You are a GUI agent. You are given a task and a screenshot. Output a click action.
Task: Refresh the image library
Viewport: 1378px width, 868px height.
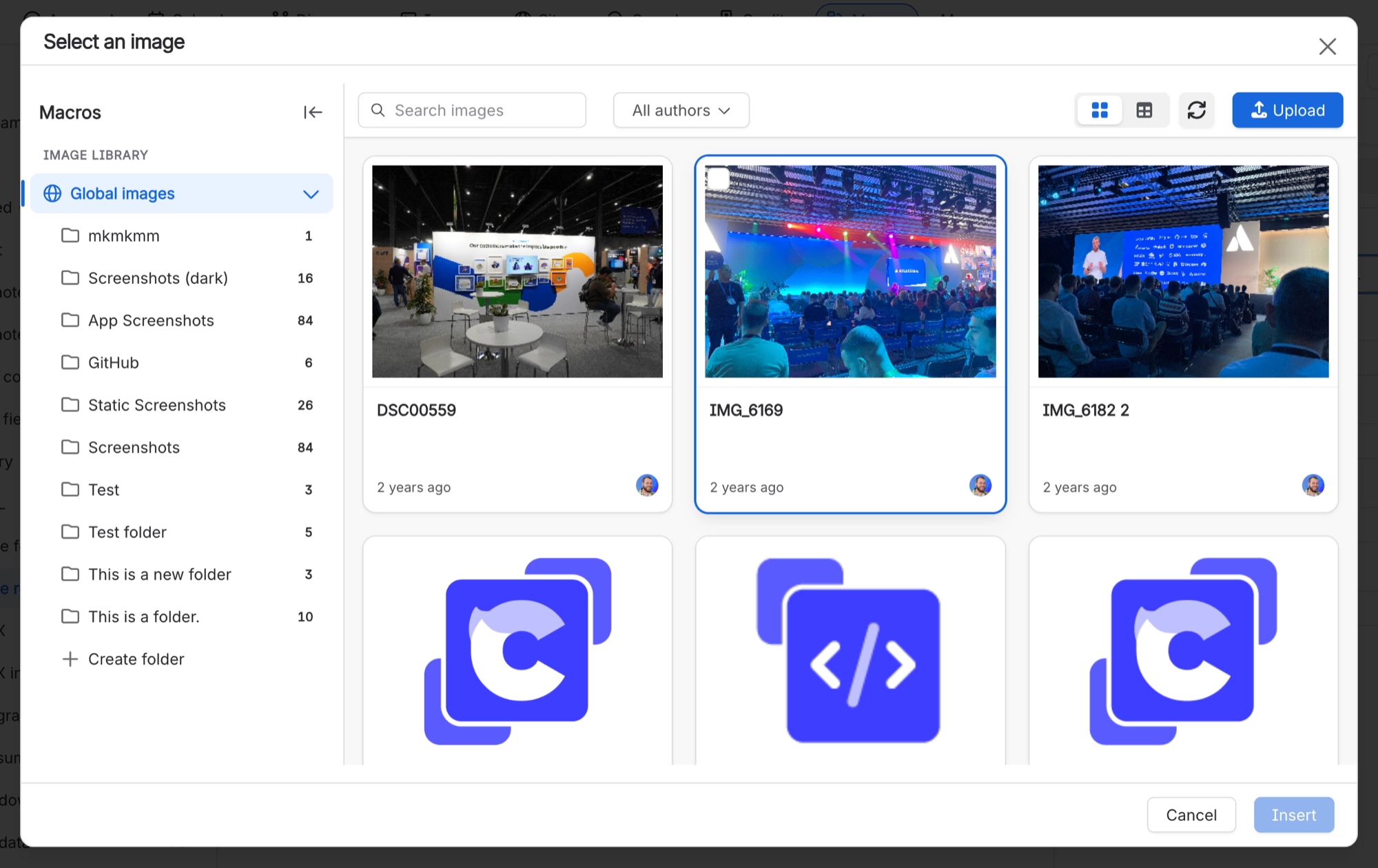click(x=1197, y=110)
